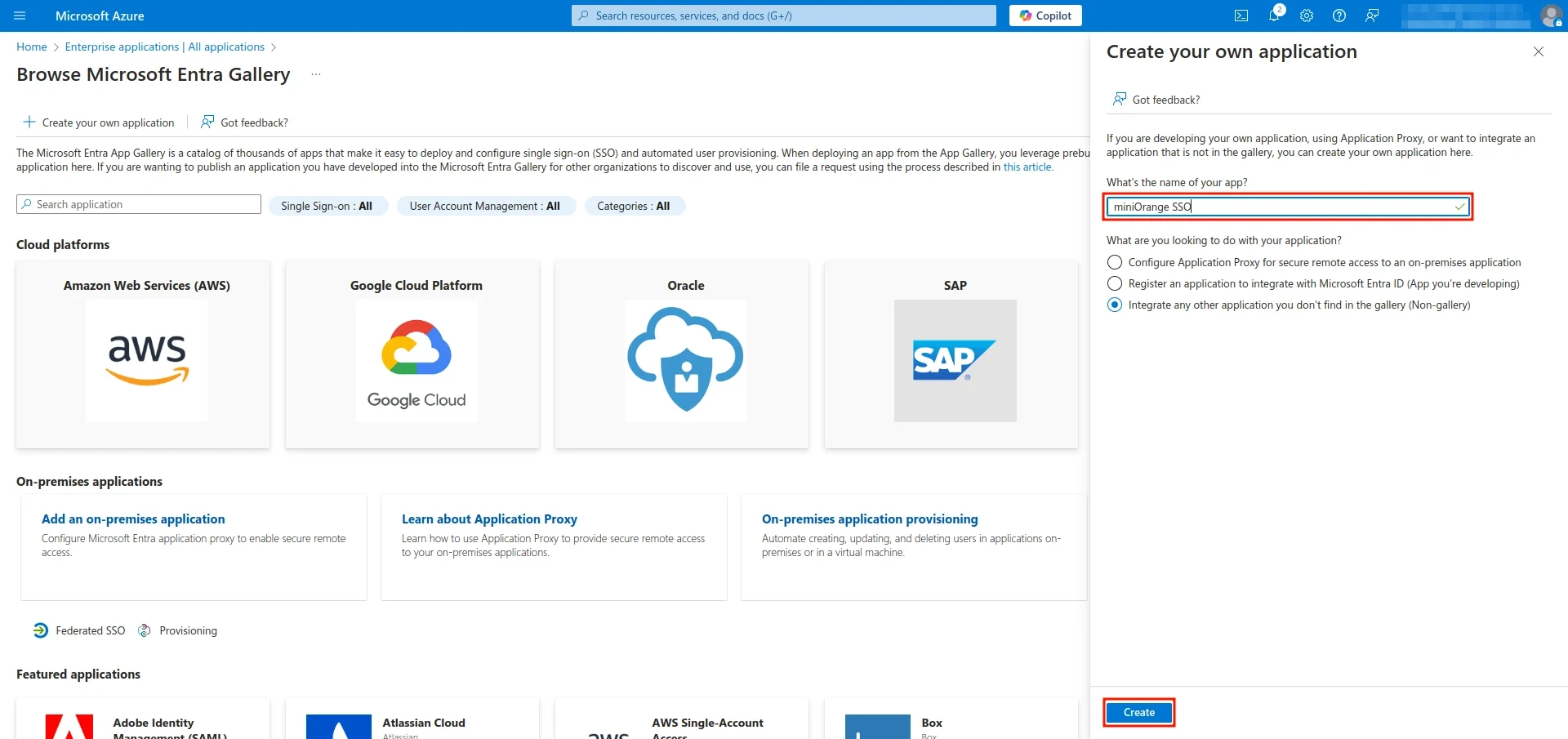Viewport: 1568px width, 739px height.
Task: Click the account avatar
Action: 1552,16
